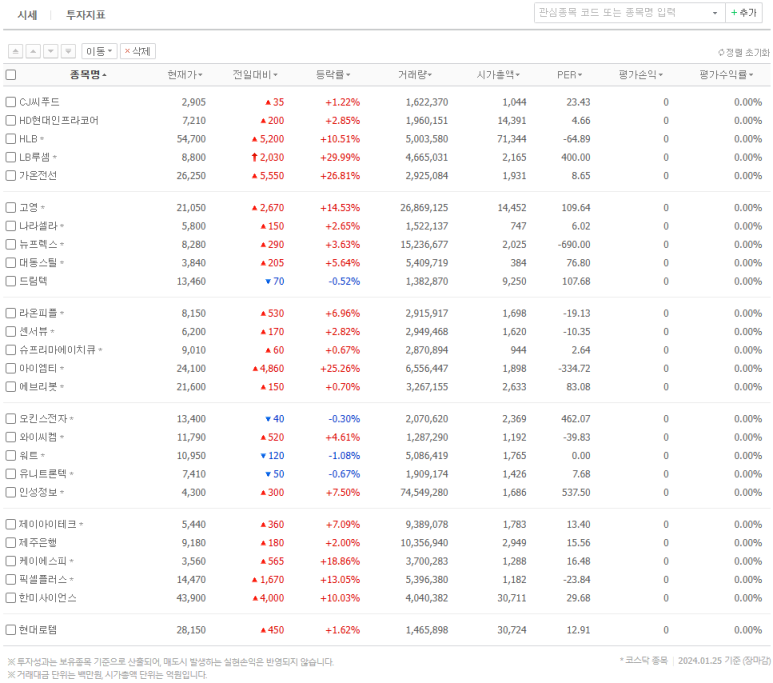Sort by 등락률 column header

click(333, 75)
